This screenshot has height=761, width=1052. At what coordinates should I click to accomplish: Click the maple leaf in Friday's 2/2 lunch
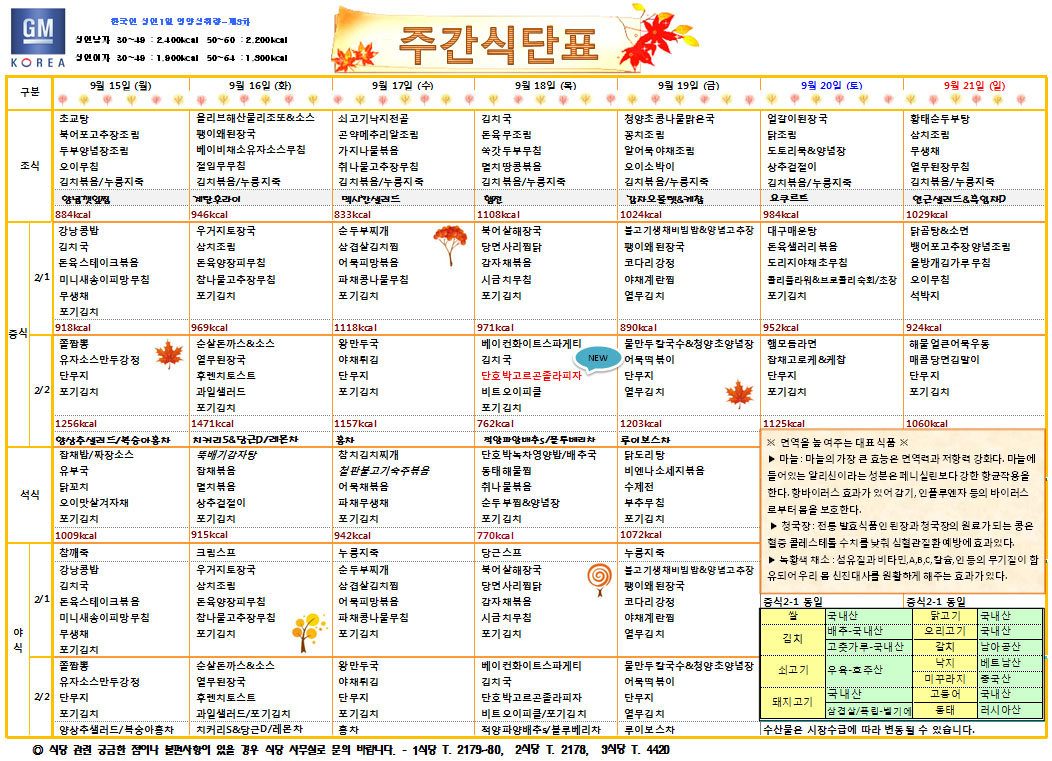(738, 393)
